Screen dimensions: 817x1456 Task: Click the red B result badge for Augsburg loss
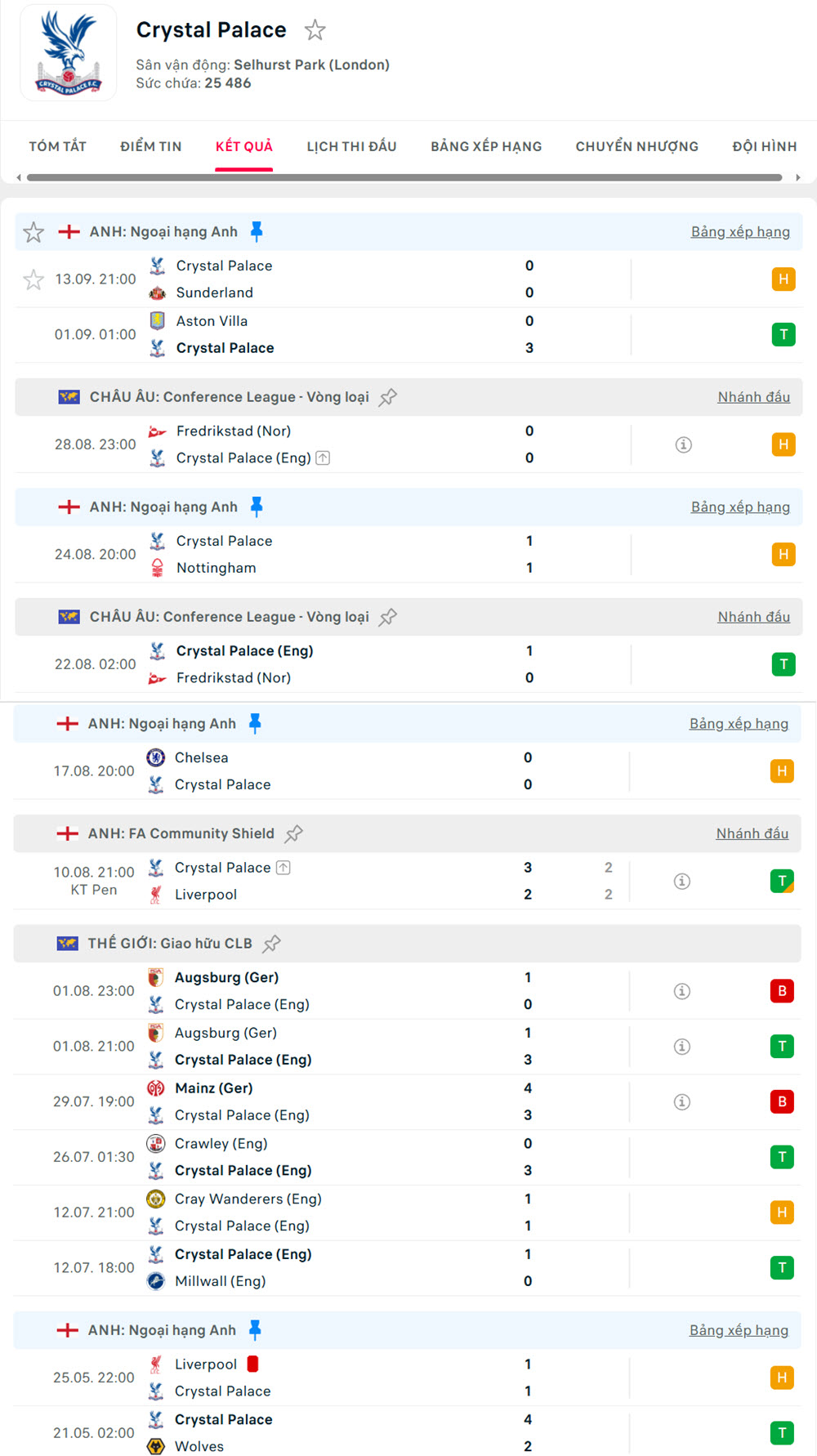pos(781,991)
